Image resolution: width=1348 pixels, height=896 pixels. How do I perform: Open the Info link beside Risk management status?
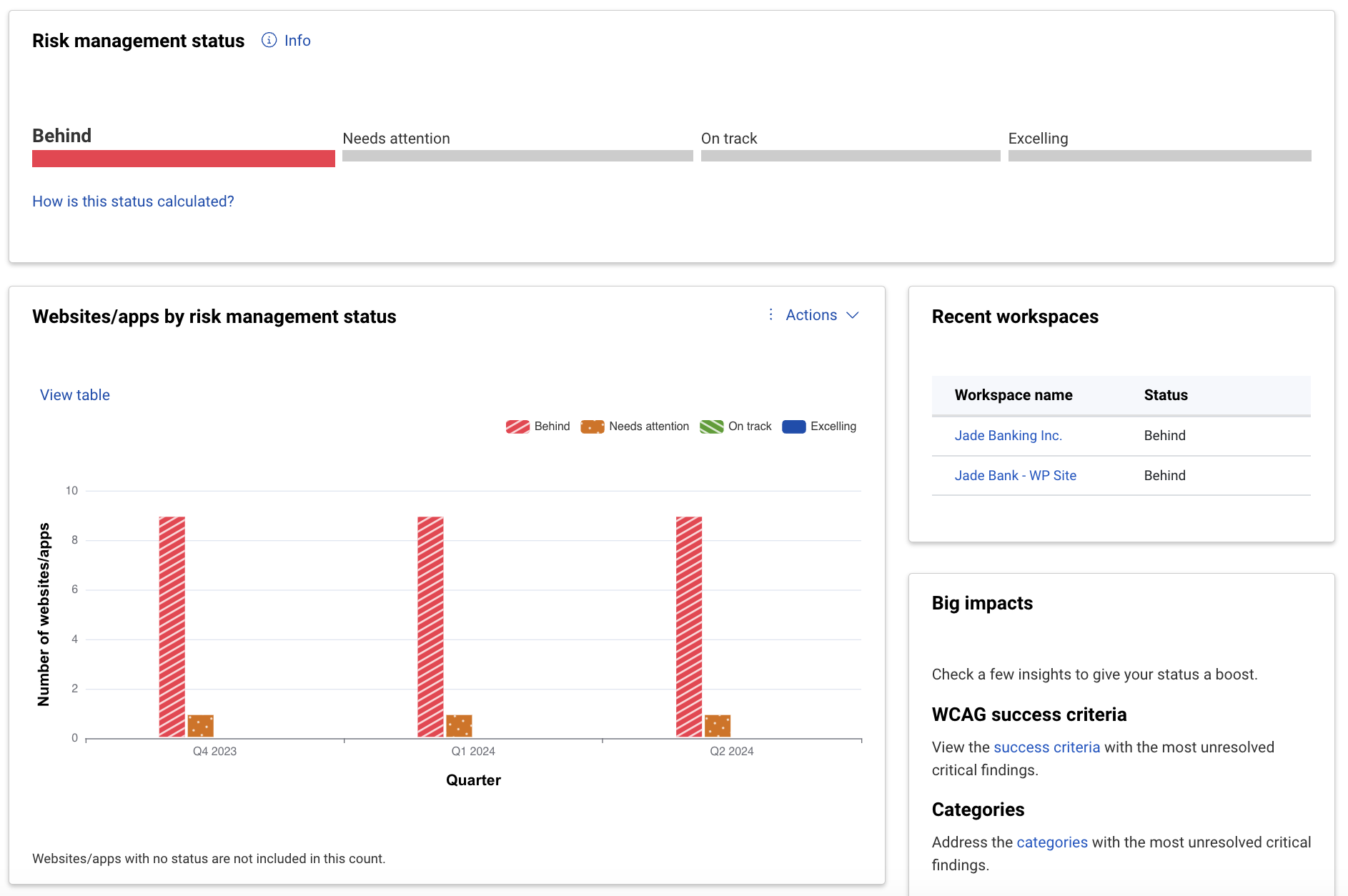(297, 41)
